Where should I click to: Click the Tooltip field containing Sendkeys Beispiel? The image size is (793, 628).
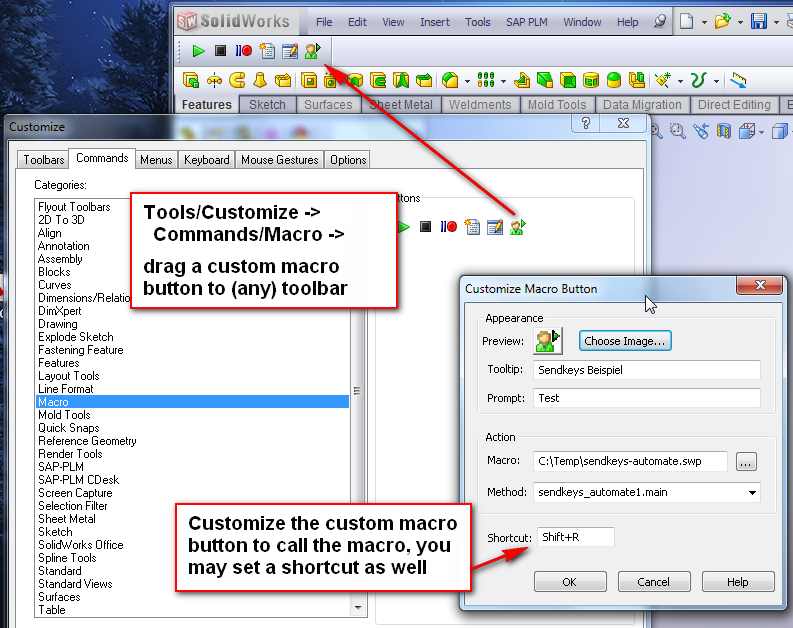646,370
